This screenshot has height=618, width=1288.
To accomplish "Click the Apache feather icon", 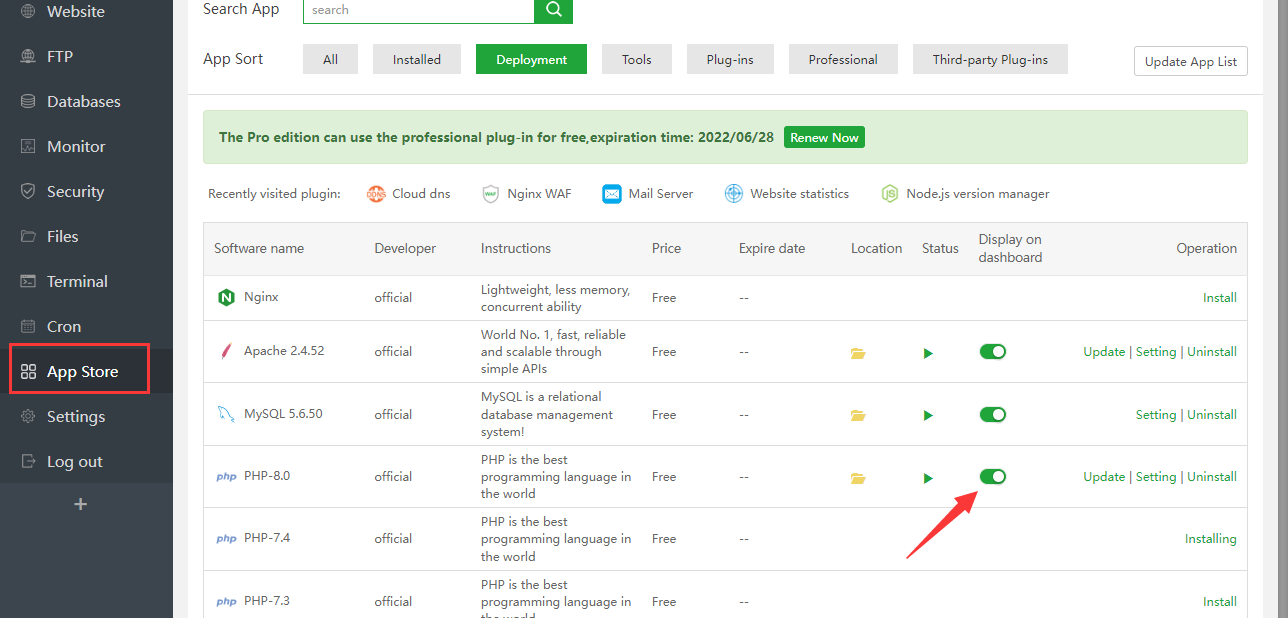I will click(x=226, y=351).
